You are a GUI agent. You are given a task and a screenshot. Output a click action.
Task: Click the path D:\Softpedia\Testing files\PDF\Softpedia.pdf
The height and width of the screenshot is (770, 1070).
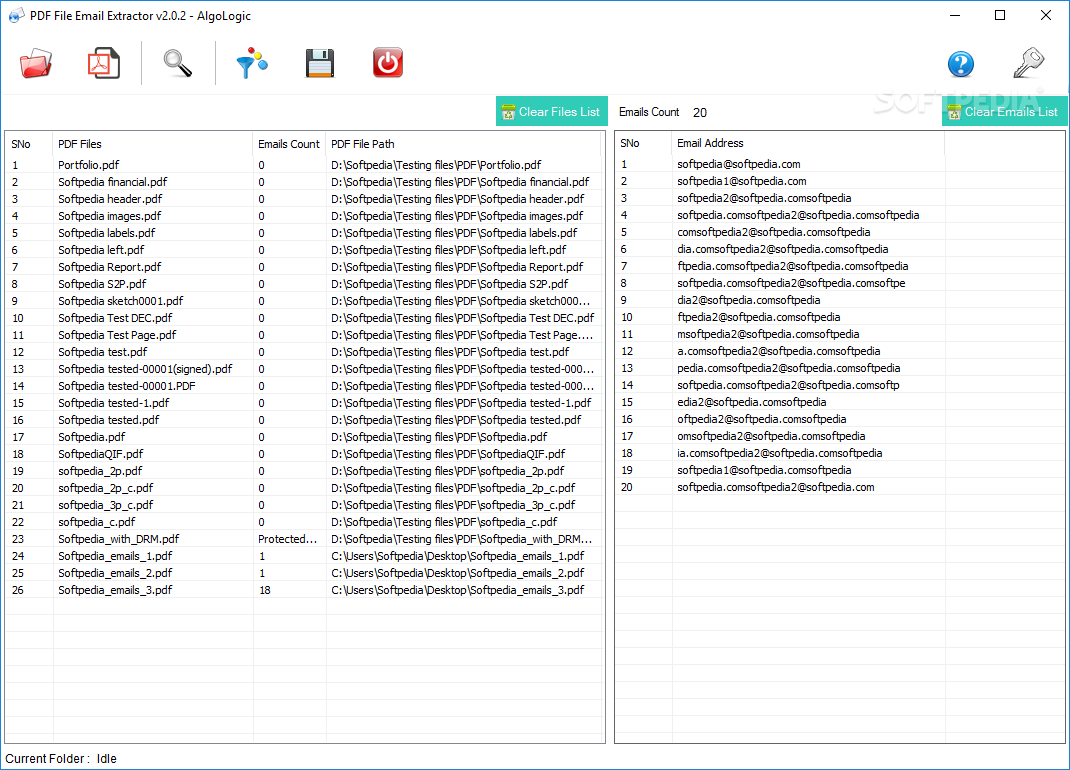point(439,438)
